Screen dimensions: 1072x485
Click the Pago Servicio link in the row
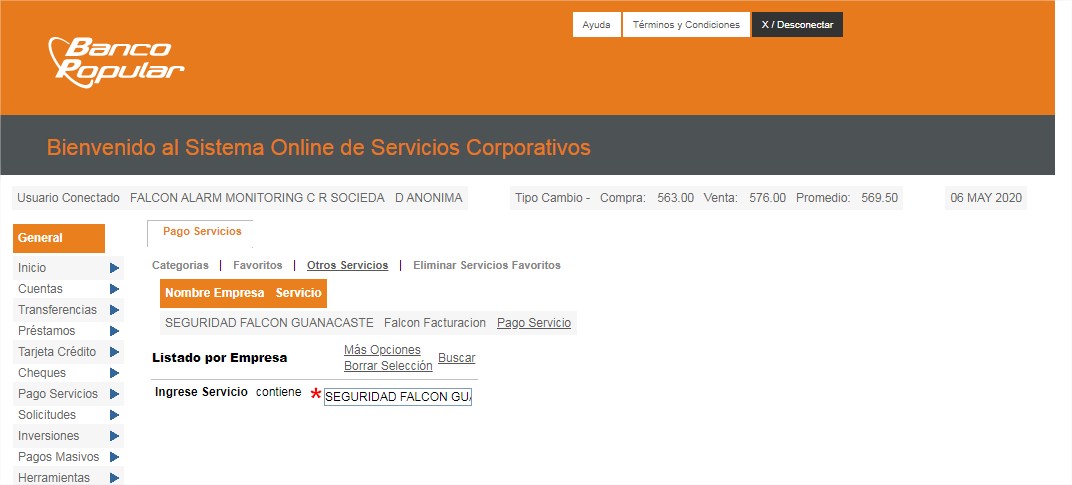(x=534, y=323)
